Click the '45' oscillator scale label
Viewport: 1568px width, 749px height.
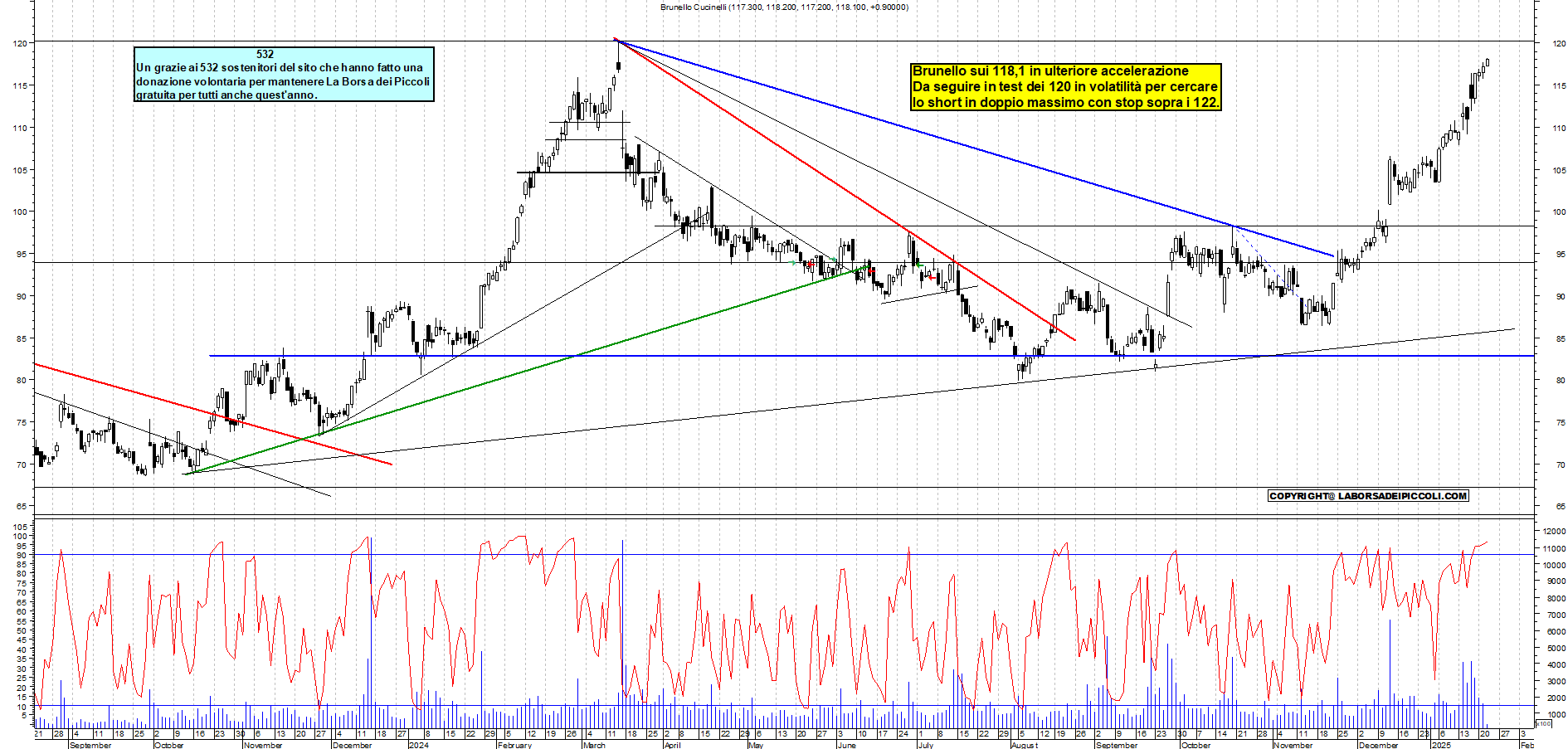[23, 640]
